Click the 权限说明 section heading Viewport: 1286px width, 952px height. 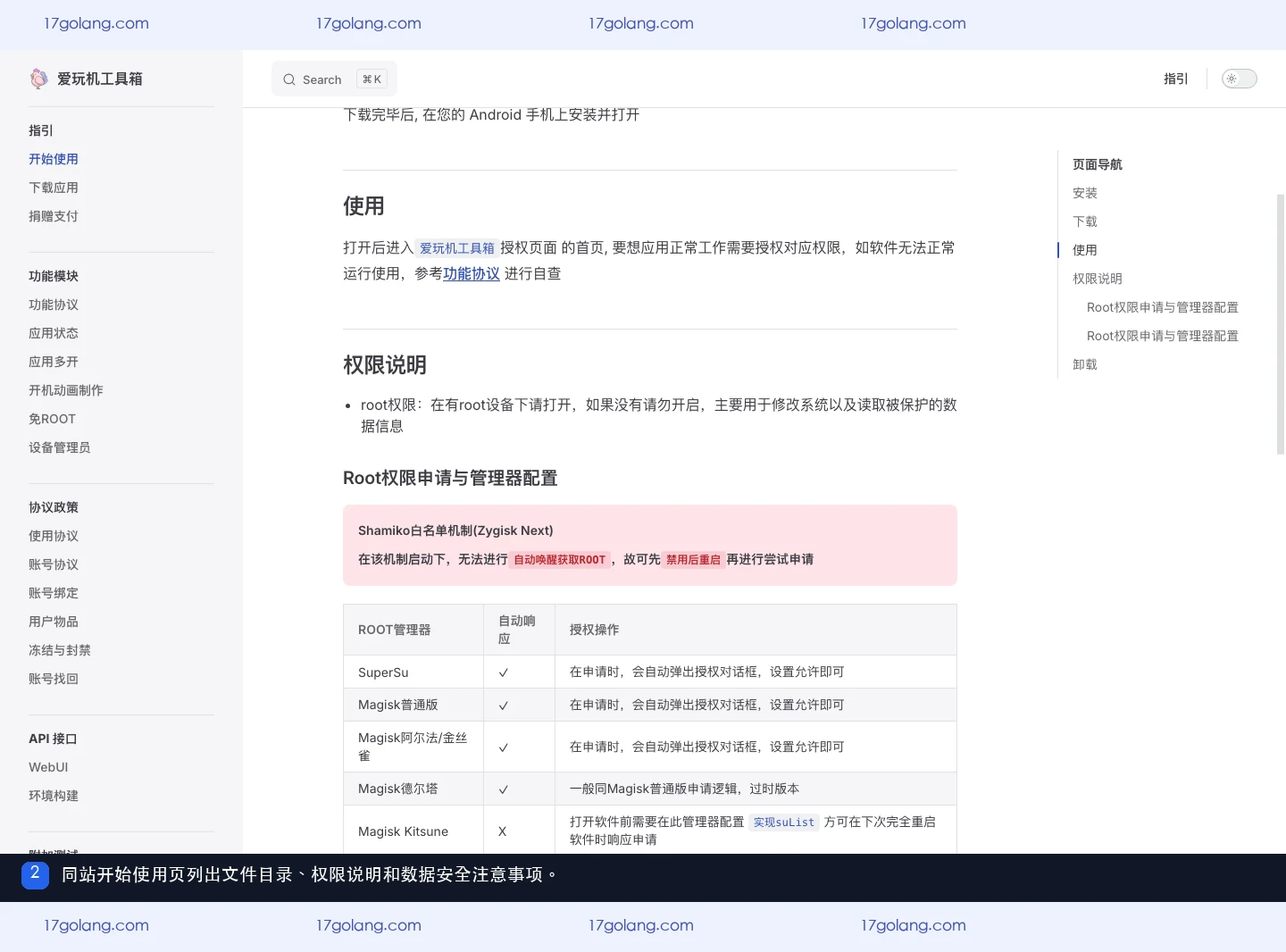tap(385, 365)
